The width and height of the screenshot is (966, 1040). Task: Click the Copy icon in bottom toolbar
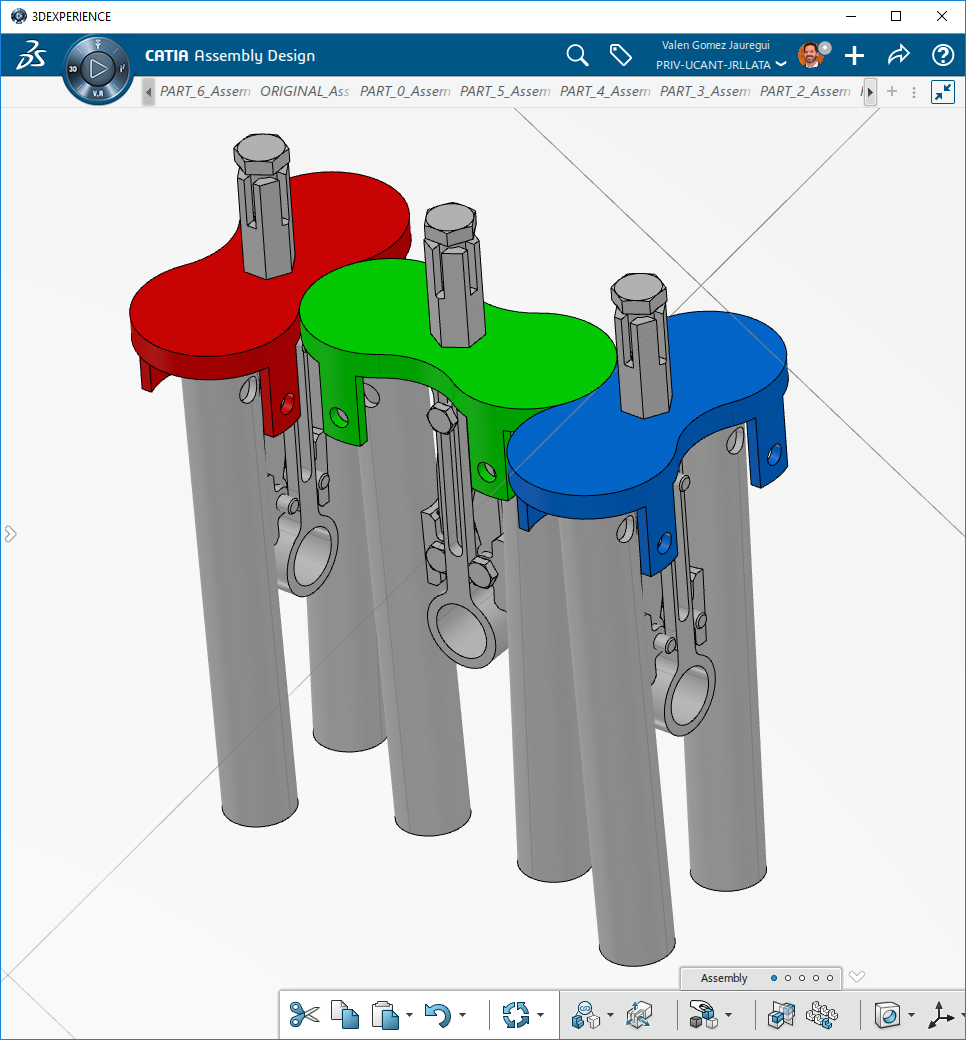(x=345, y=1014)
